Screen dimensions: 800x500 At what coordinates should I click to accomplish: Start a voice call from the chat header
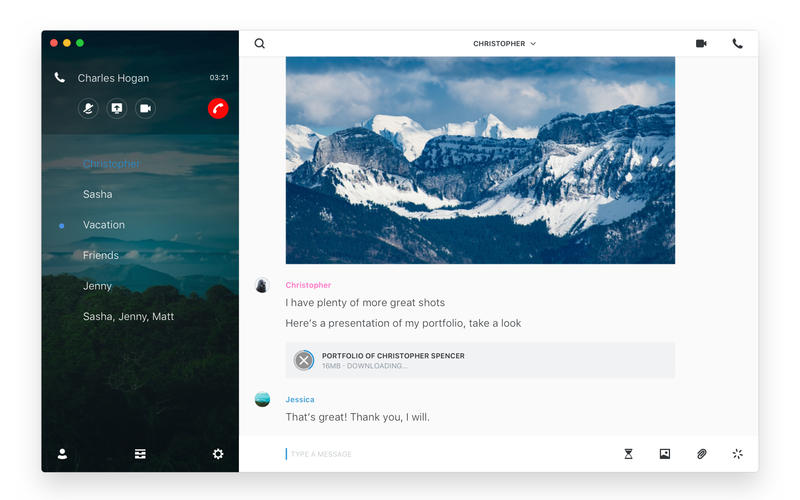(738, 44)
